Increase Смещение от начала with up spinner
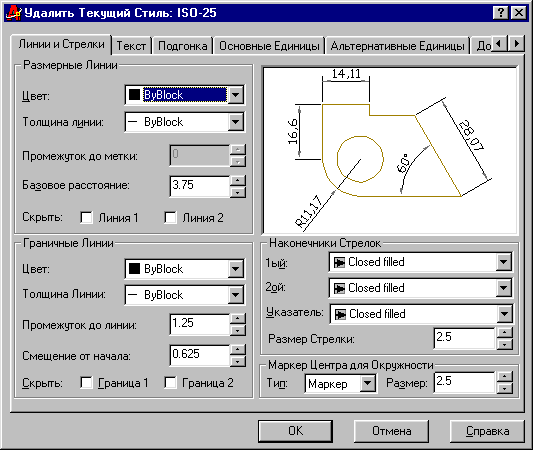This screenshot has height=450, width=533. (238, 349)
